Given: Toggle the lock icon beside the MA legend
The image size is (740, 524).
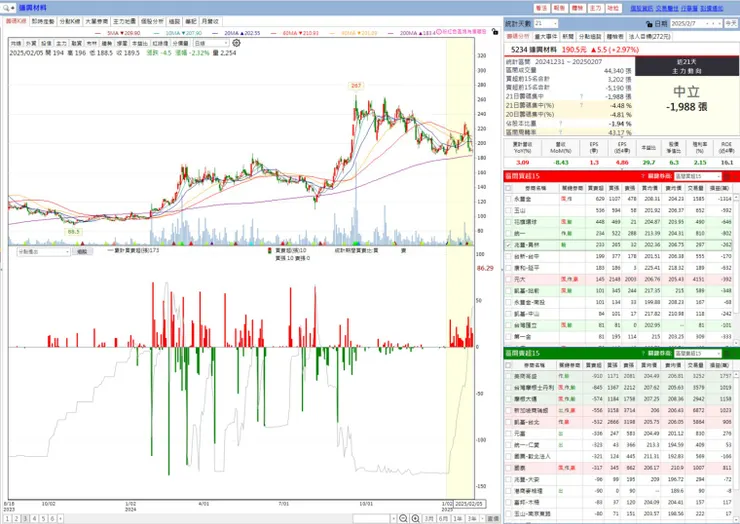Looking at the screenshot, I should point(495,32).
